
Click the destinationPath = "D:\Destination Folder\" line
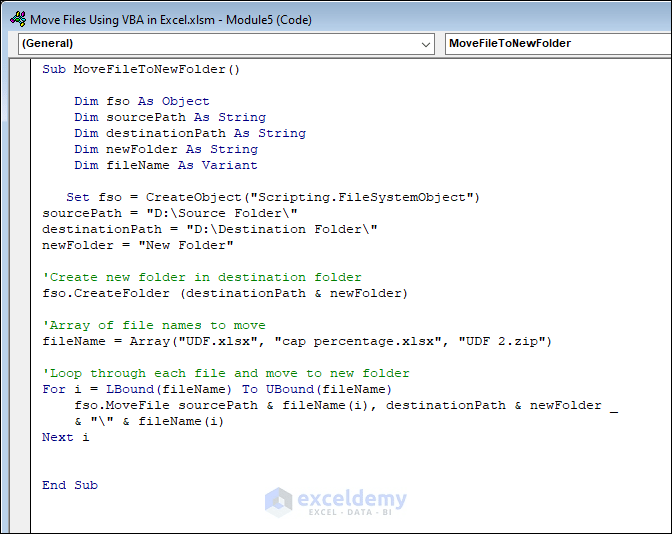[210, 229]
